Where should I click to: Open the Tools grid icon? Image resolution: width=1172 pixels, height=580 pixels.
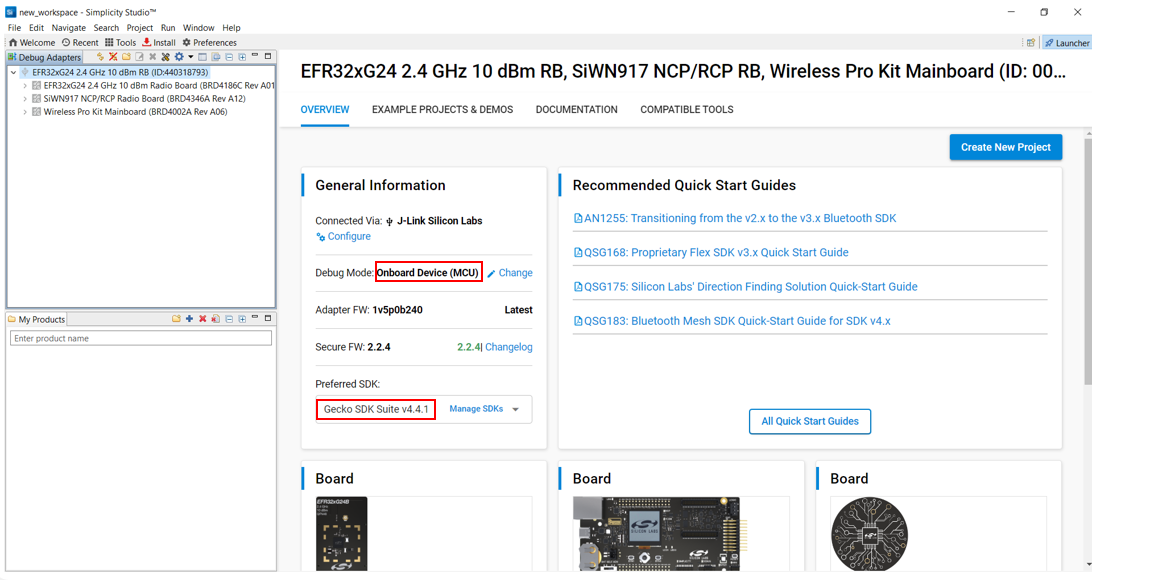coord(109,43)
